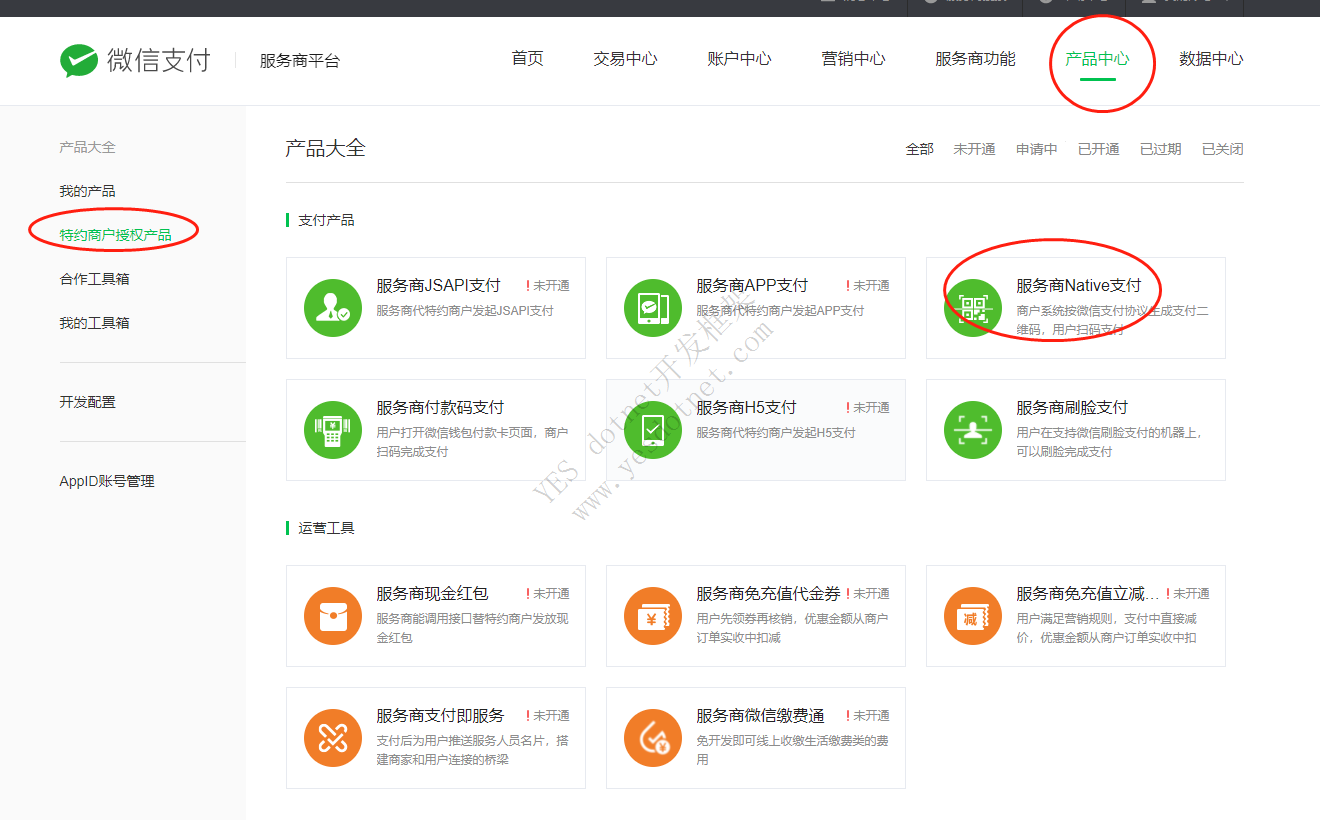Go to 我的工具箱 in the sidebar
This screenshot has width=1320, height=820.
coord(94,323)
